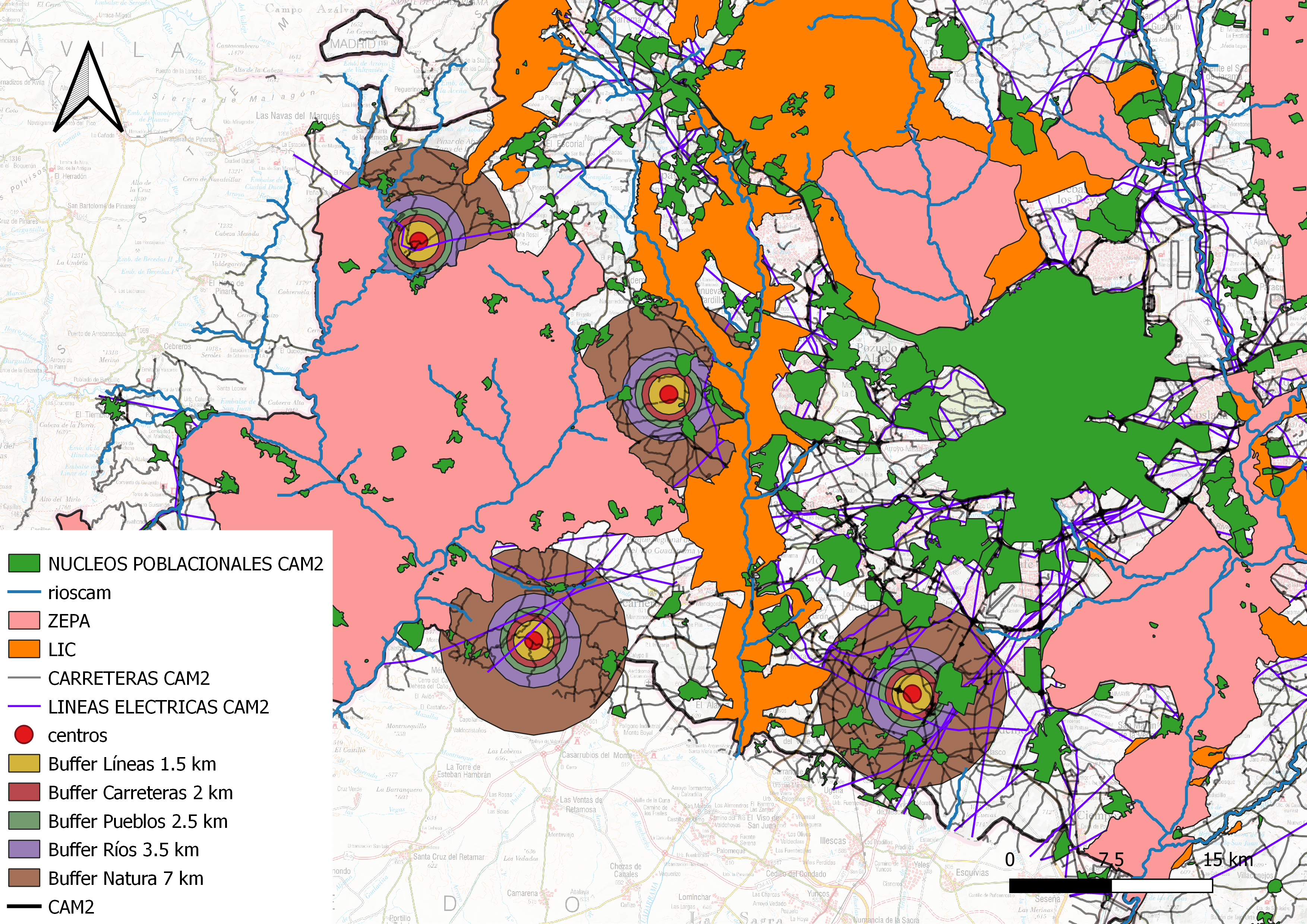Select the brown Buffer Natura swatch
Viewport: 1307px width, 924px height.
click(x=24, y=878)
